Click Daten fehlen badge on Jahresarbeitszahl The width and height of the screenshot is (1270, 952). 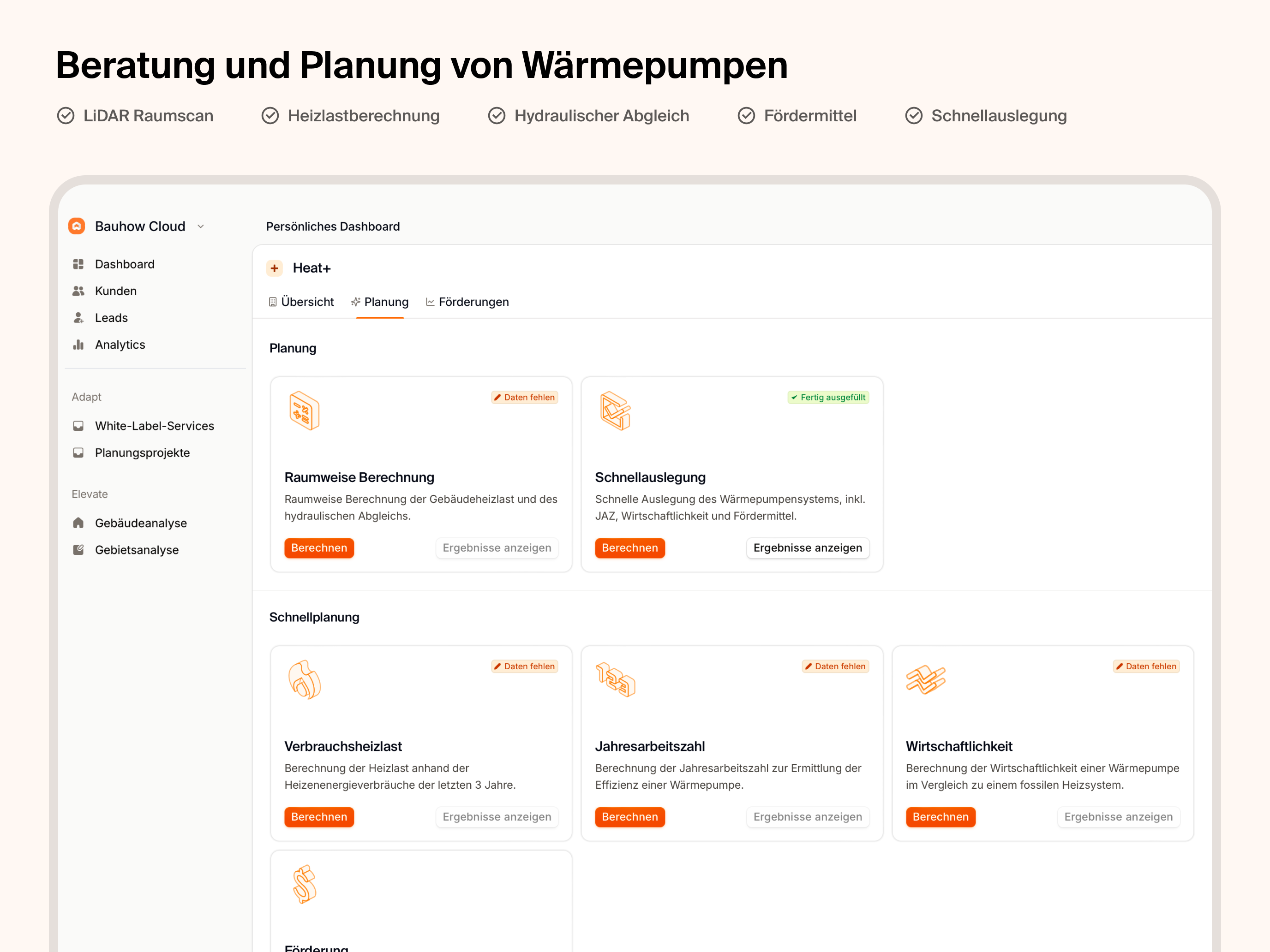click(x=835, y=666)
